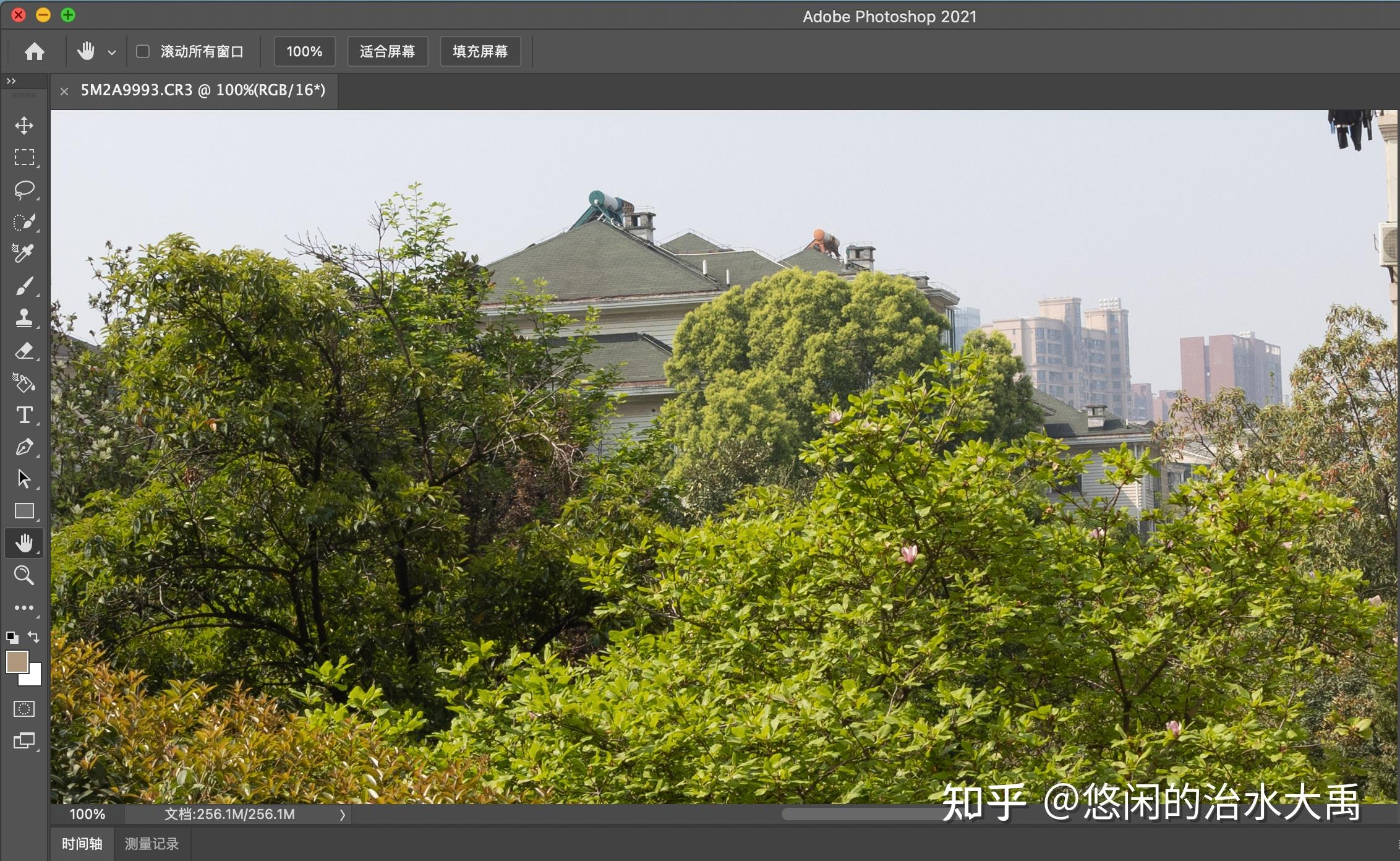Switch to the 测量记录 tab
Viewport: 1400px width, 861px height.
(x=153, y=843)
